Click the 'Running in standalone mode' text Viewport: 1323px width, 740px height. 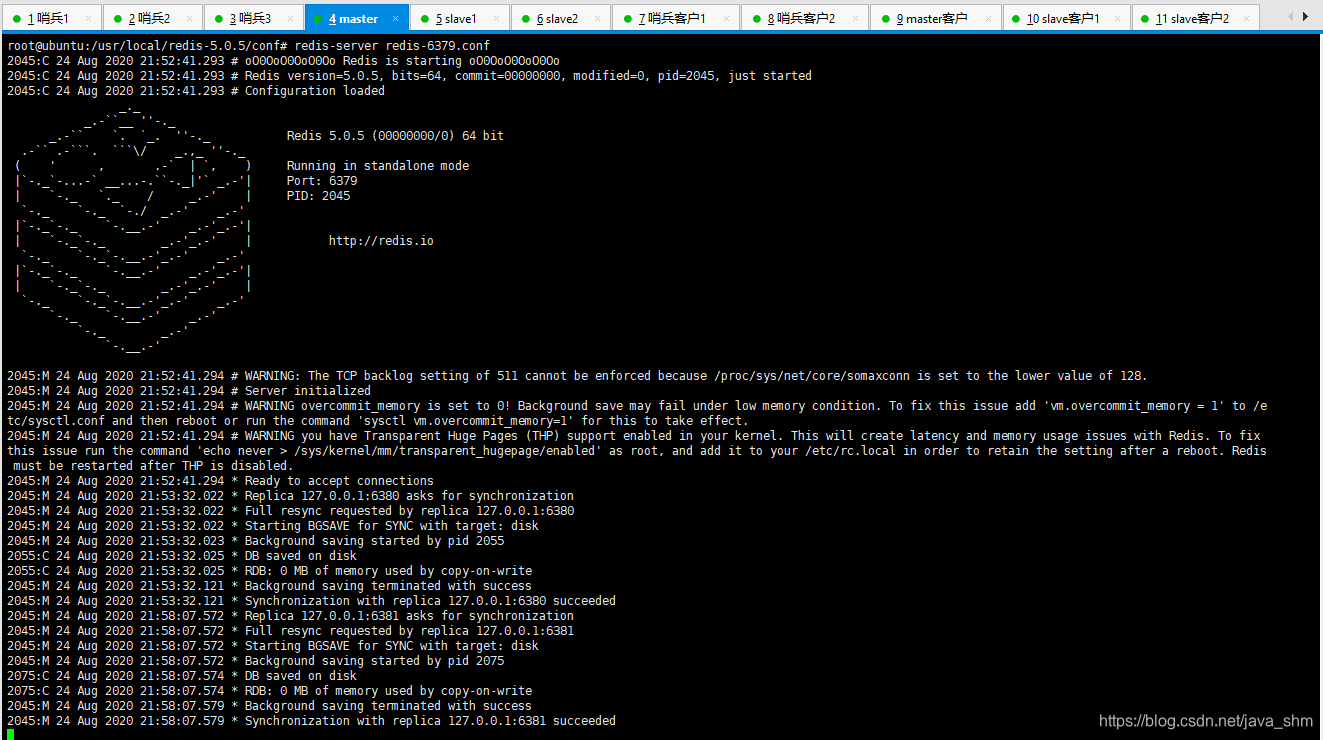(x=378, y=166)
